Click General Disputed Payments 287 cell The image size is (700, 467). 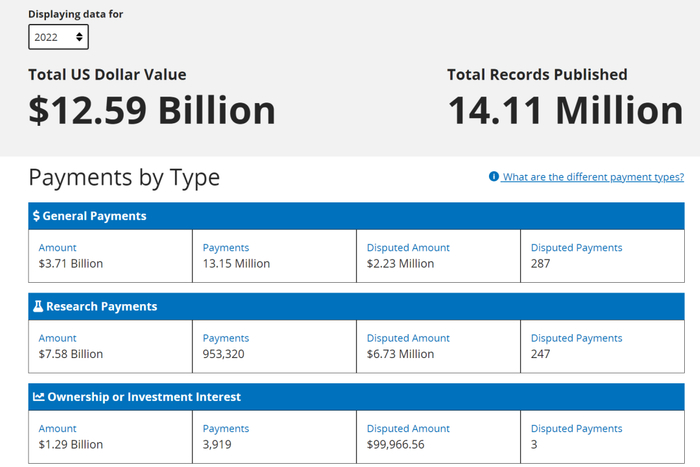602,256
